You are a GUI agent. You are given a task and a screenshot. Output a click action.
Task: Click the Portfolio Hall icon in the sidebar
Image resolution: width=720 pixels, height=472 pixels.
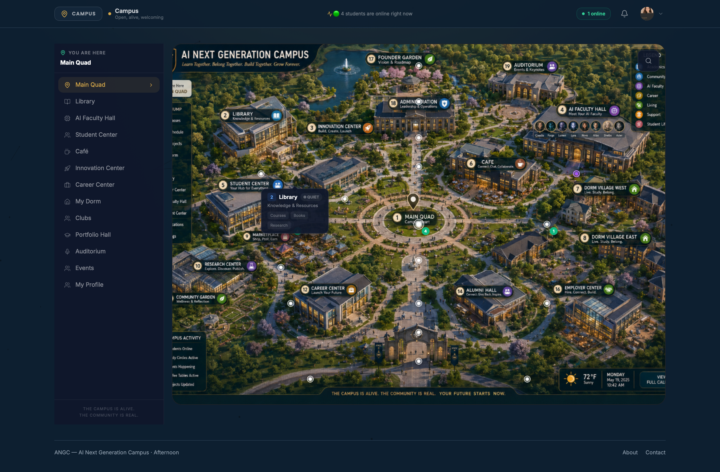pos(67,235)
